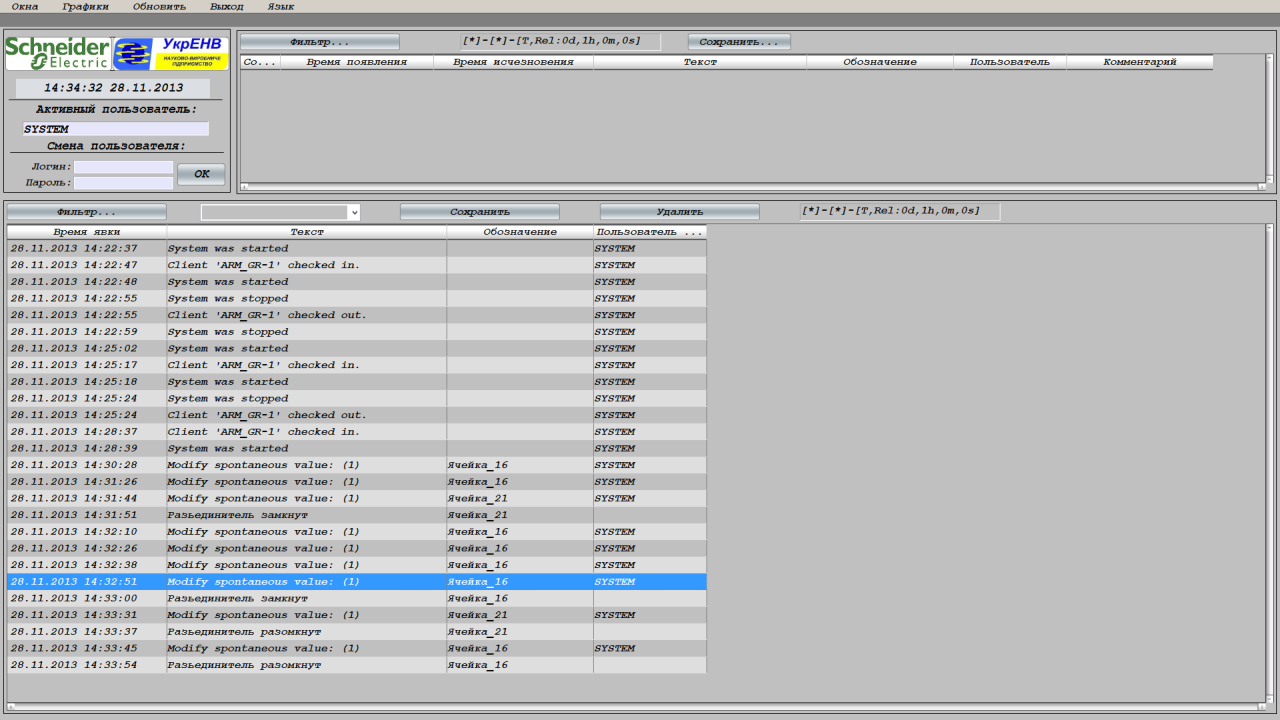The image size is (1280, 720).
Task: Open the Окна menu
Action: 25,6
